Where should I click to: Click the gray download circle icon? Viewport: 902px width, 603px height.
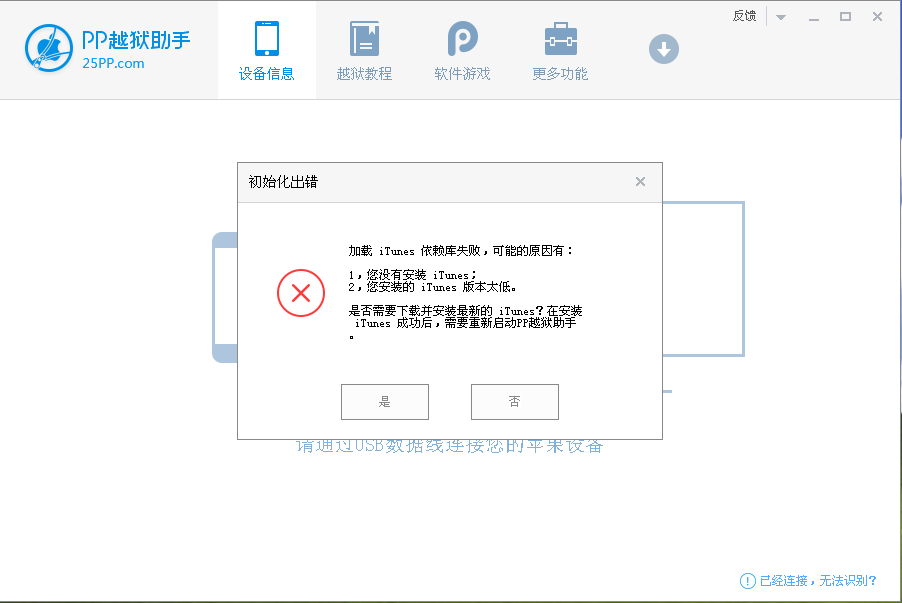click(663, 48)
